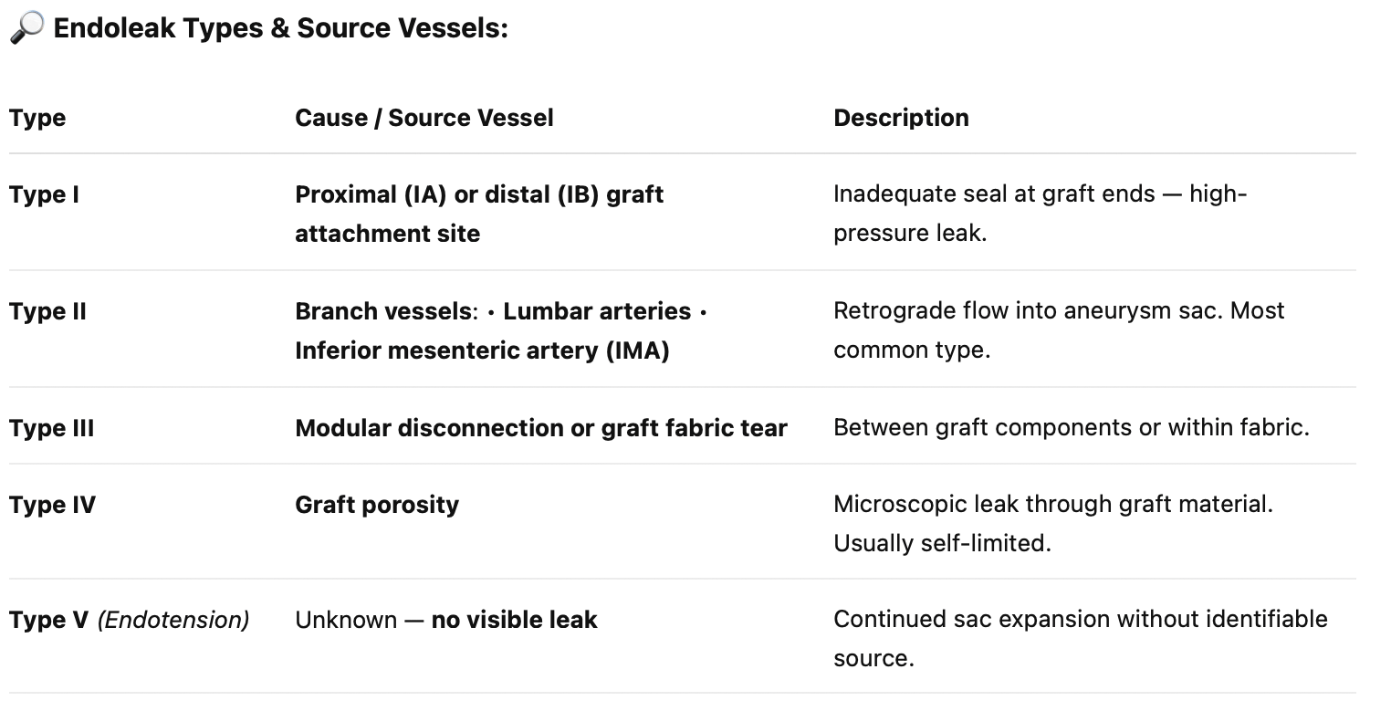Select the 'Type III' row label
Viewport: 1376px width, 726px height.
click(51, 429)
